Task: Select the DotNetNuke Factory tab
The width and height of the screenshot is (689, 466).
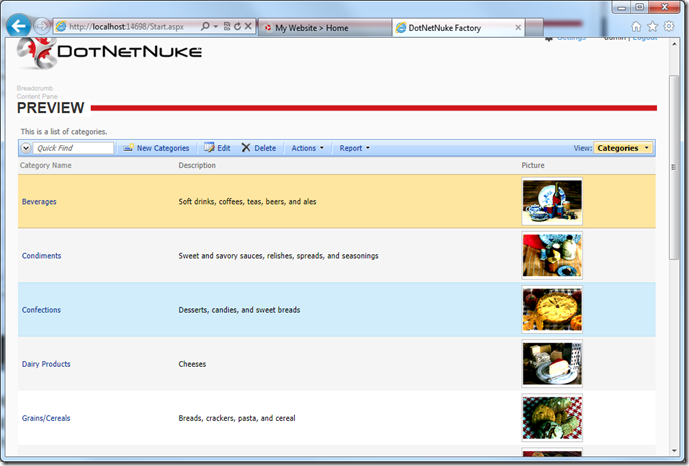Action: (458, 28)
